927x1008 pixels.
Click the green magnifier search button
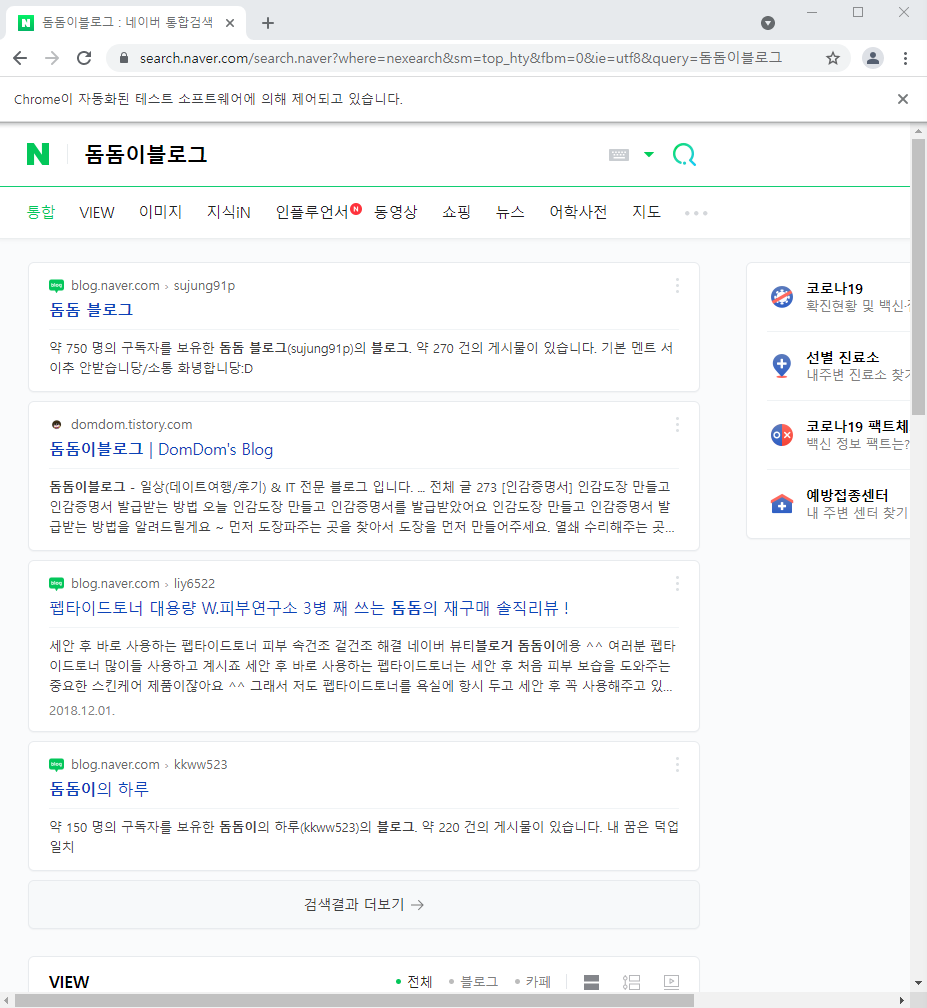click(x=685, y=155)
